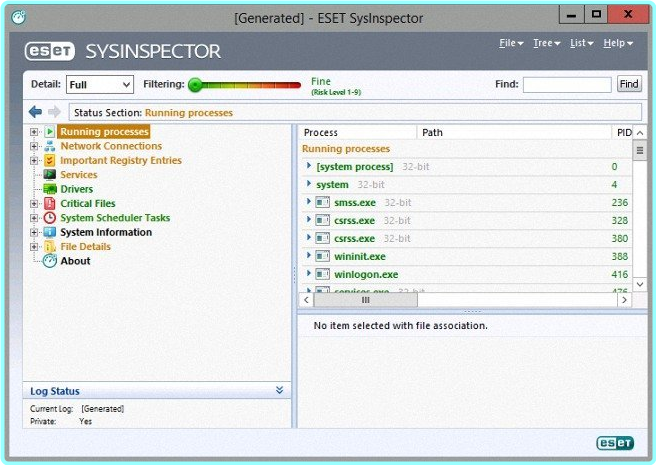Click the winlogon.exe process icon

click(322, 275)
